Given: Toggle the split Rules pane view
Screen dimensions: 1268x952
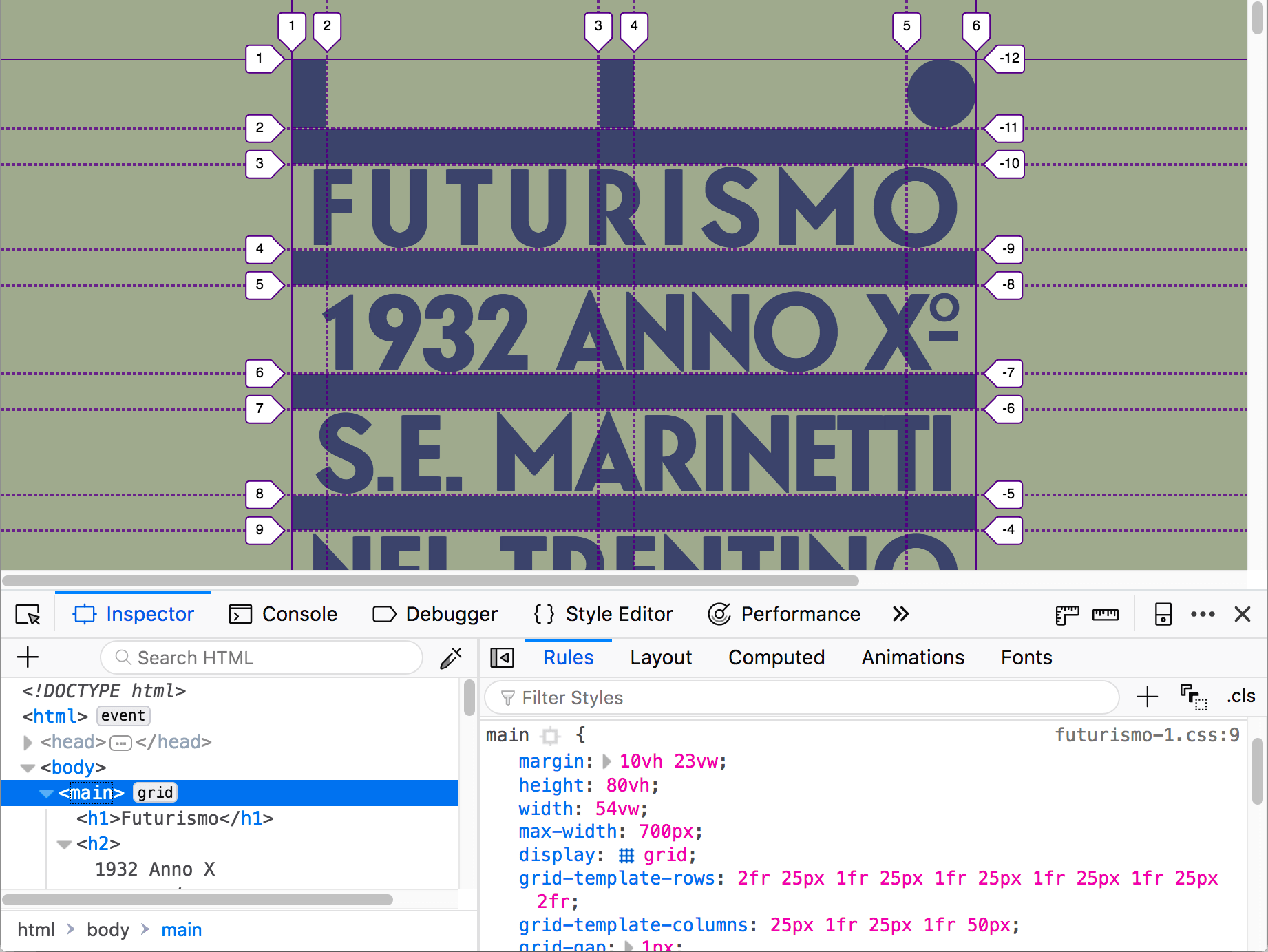Looking at the screenshot, I should click(502, 657).
